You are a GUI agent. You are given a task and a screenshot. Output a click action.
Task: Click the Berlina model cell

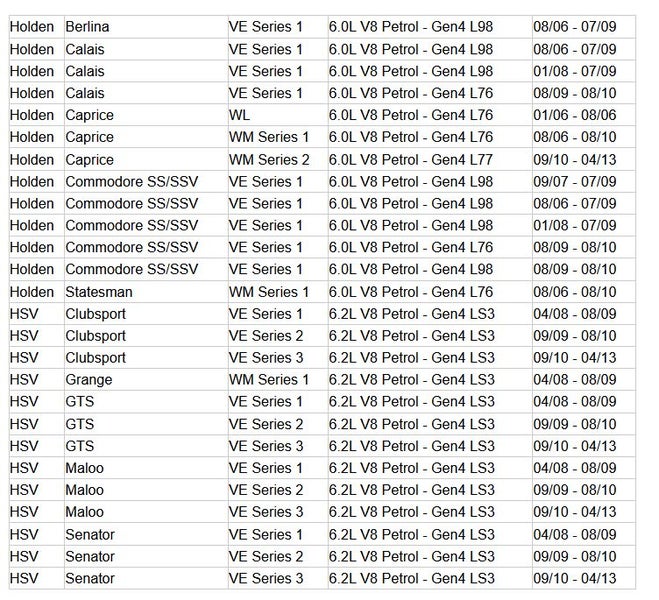point(88,27)
